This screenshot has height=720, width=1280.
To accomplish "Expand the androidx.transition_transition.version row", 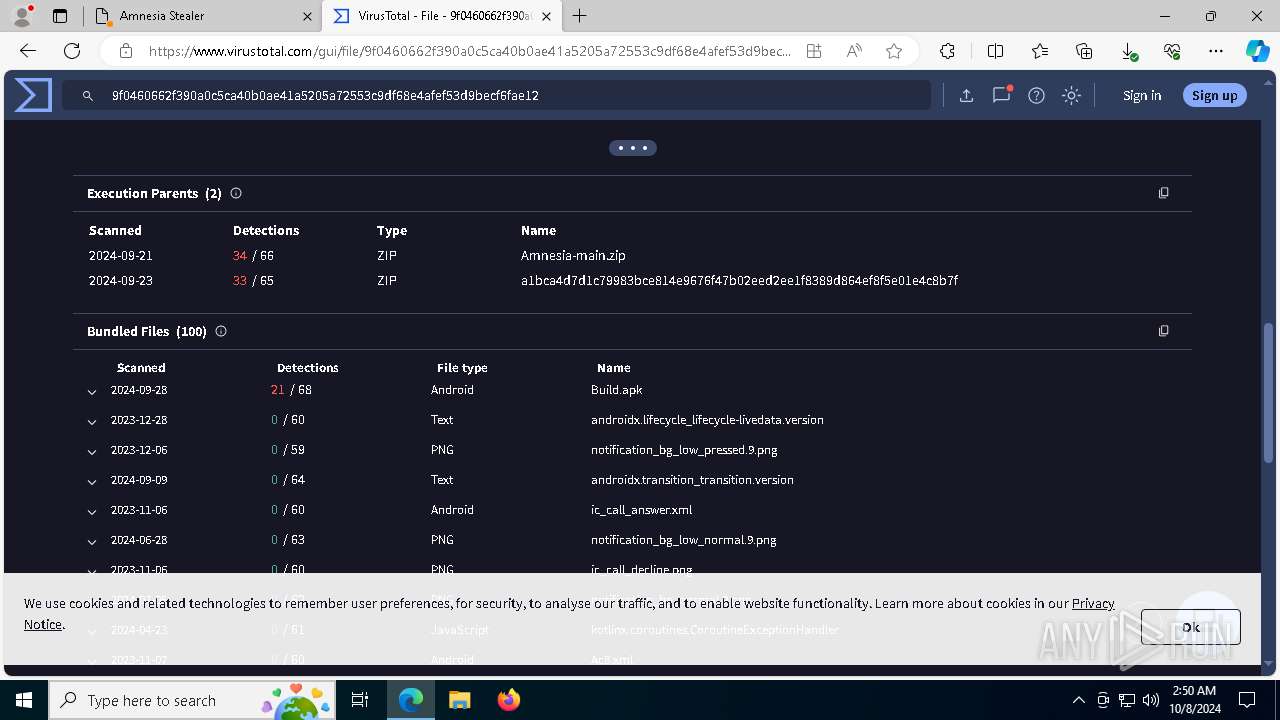I will (x=92, y=482).
